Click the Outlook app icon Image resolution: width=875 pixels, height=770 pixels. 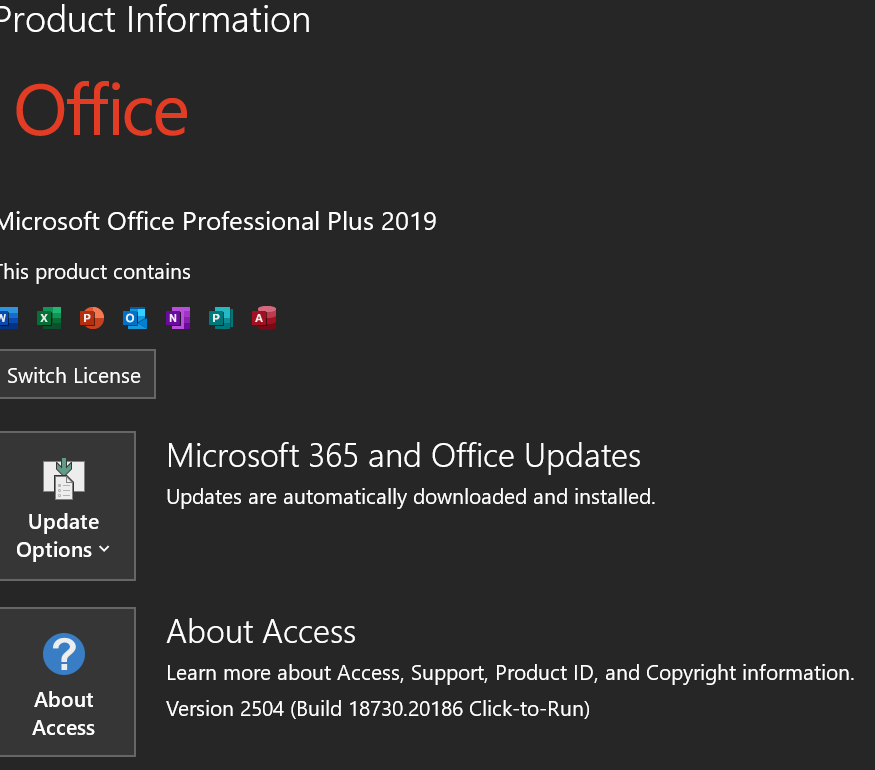[x=134, y=318]
